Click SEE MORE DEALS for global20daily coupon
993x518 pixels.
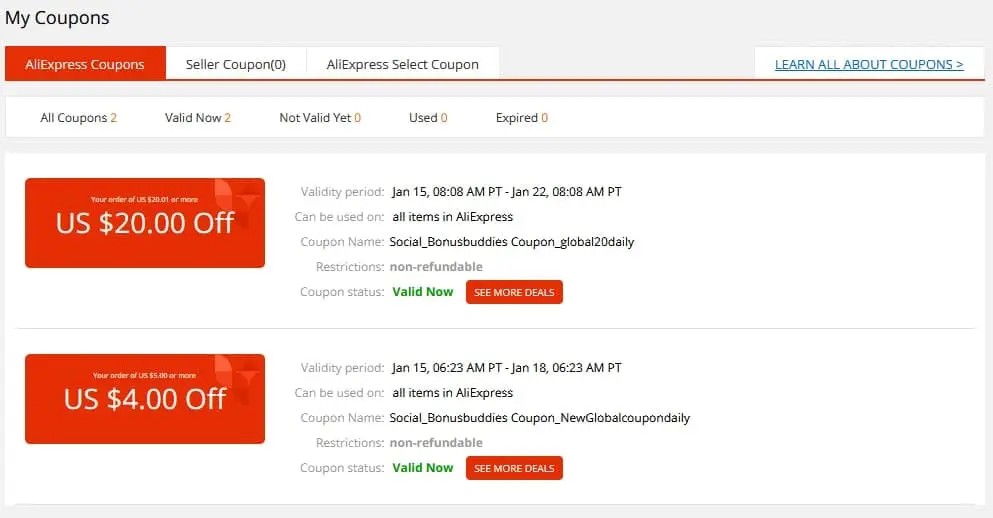514,292
